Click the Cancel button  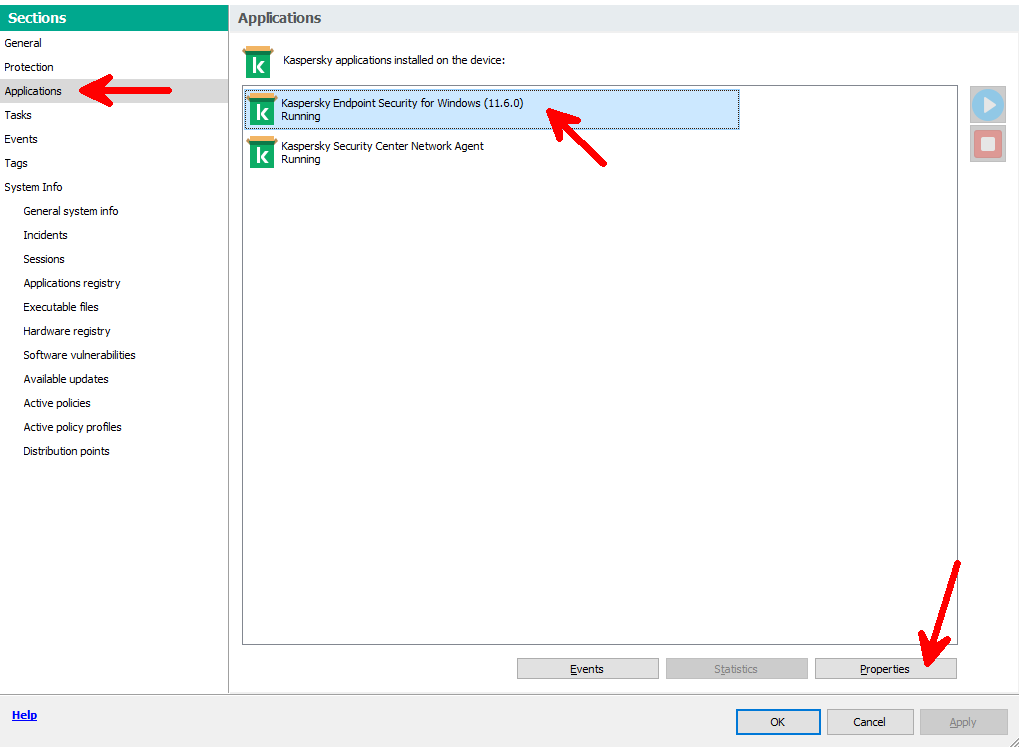(870, 722)
